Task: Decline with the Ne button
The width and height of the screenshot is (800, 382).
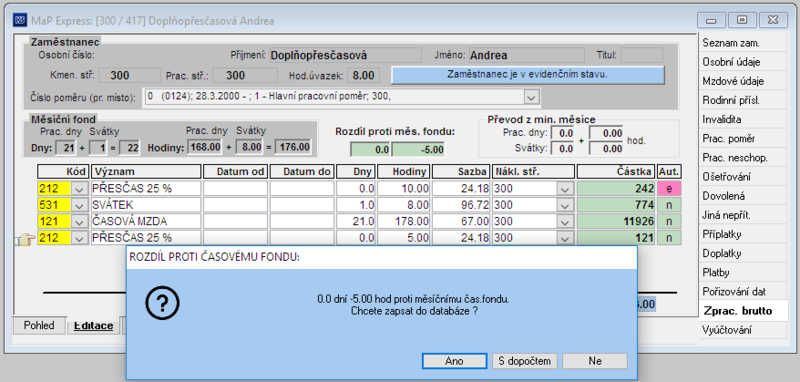Action: [595, 361]
